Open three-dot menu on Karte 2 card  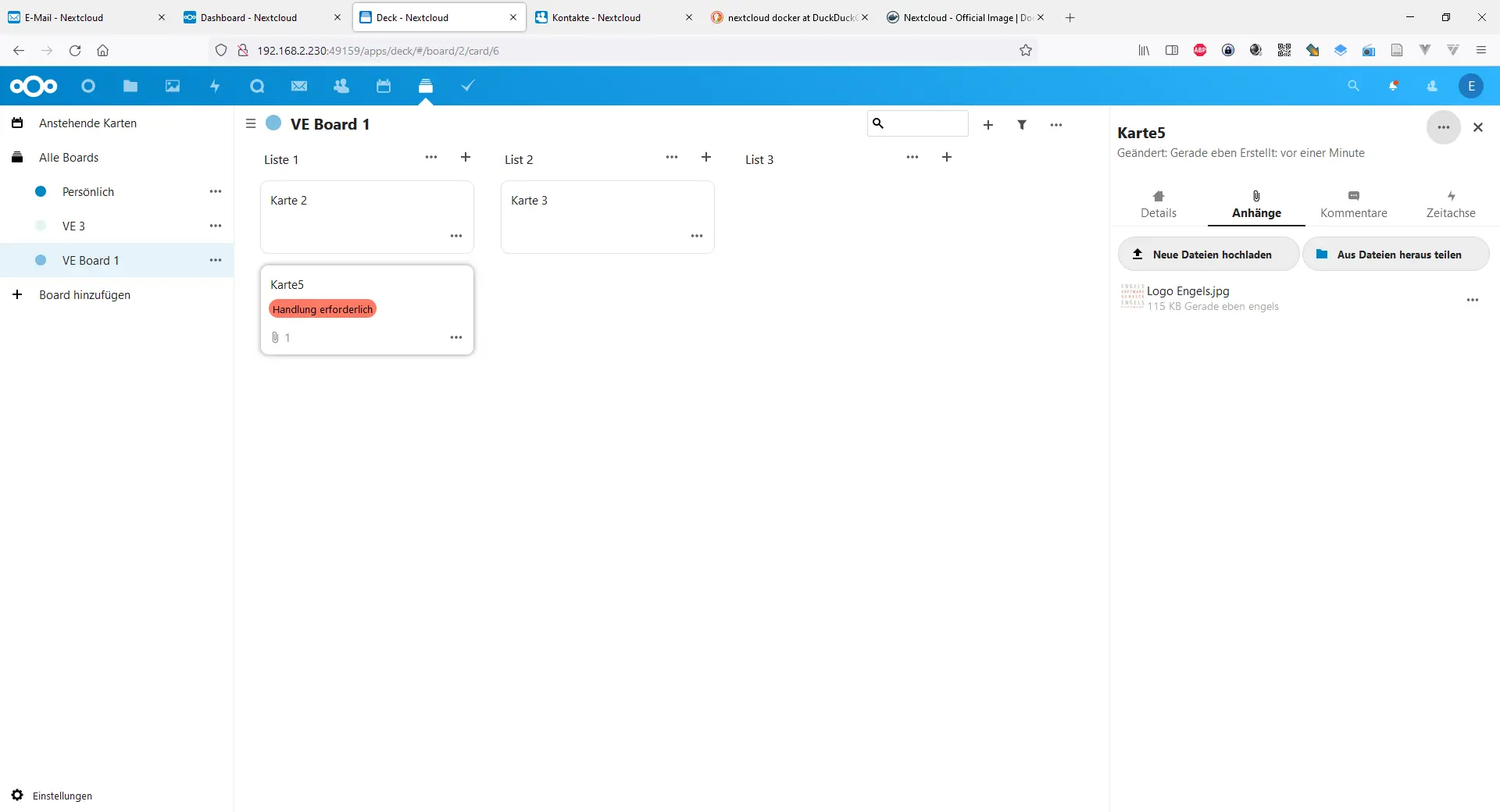click(x=456, y=236)
